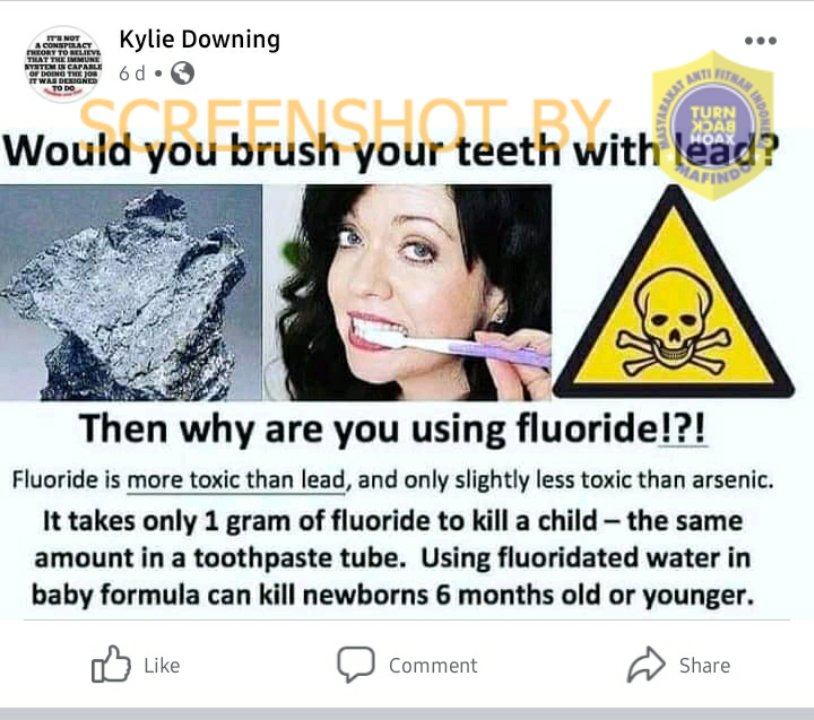Viewport: 814px width, 720px height.
Task: Open the post's three-dot options menu
Action: click(x=761, y=40)
